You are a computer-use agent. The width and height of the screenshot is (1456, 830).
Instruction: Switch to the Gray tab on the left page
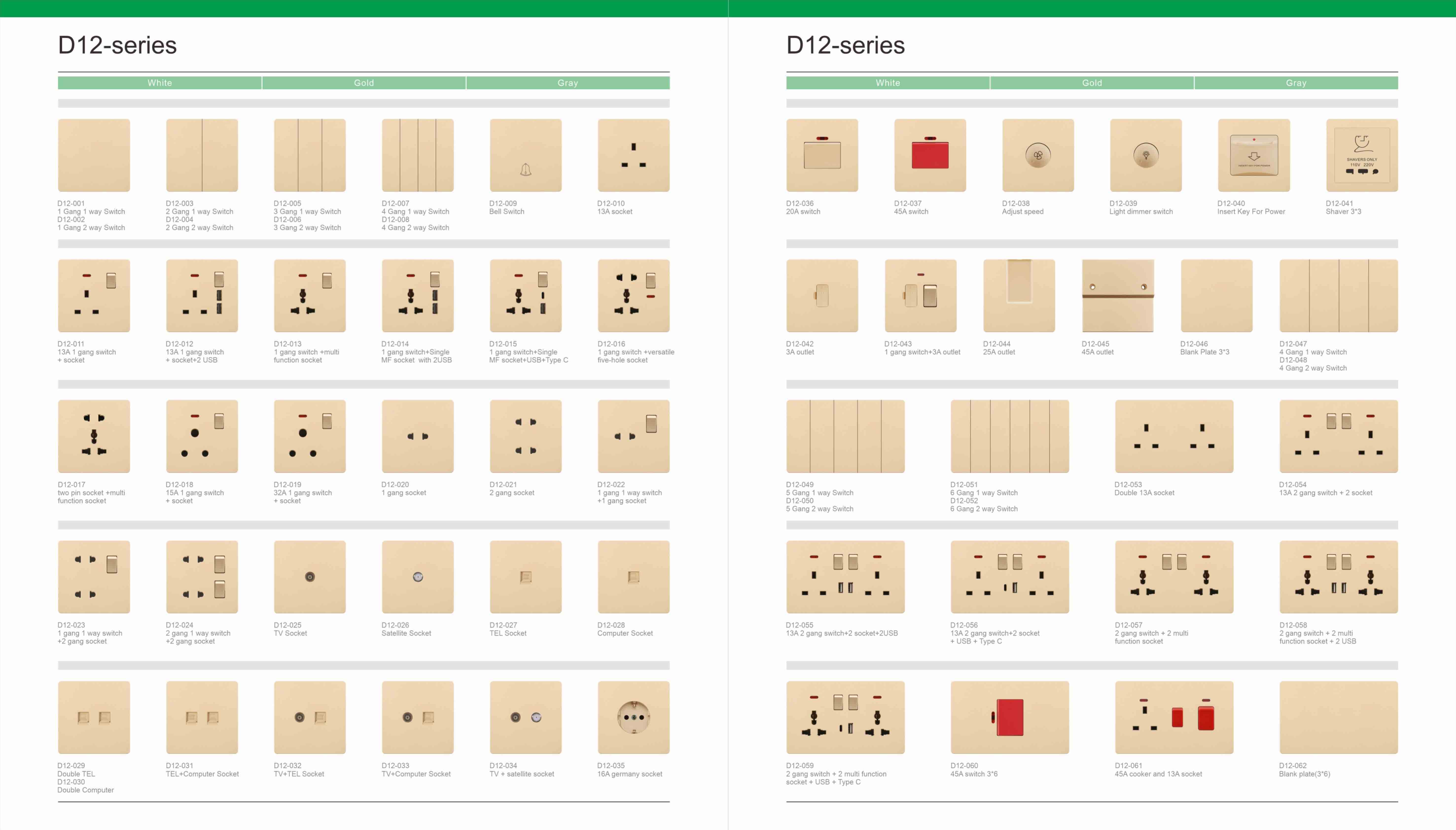coord(568,83)
